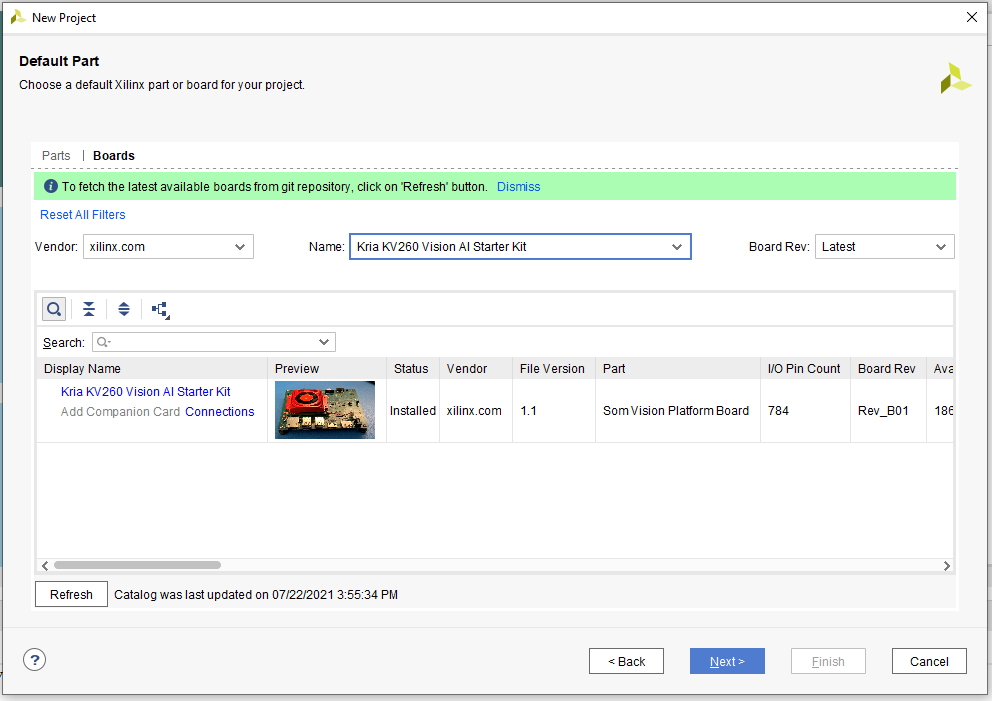Click Add Companion Card text
The width and height of the screenshot is (992, 701).
(x=120, y=412)
